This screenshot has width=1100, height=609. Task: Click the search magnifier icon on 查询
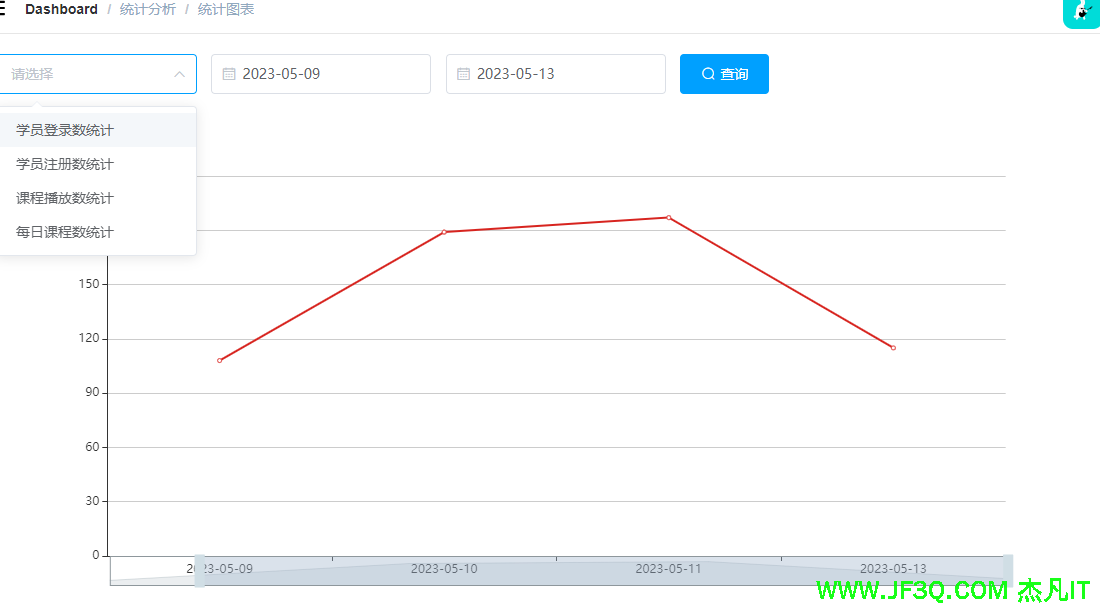point(708,74)
